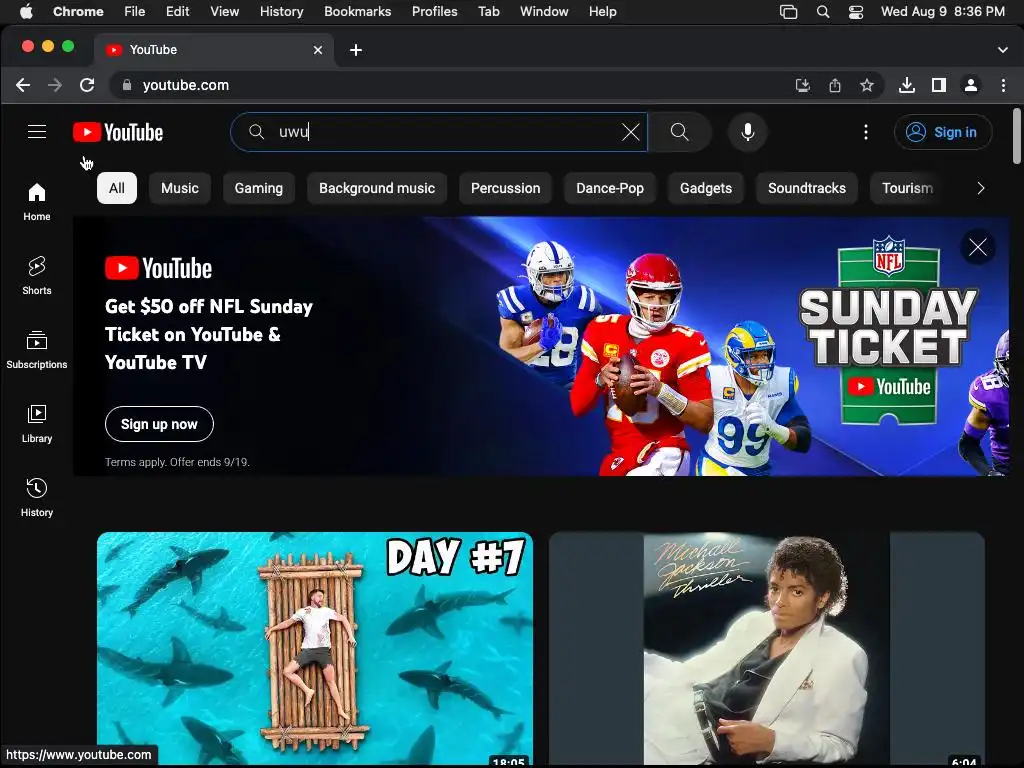The height and width of the screenshot is (768, 1024).
Task: Open Subscriptions from sidebar
Action: pos(37,350)
